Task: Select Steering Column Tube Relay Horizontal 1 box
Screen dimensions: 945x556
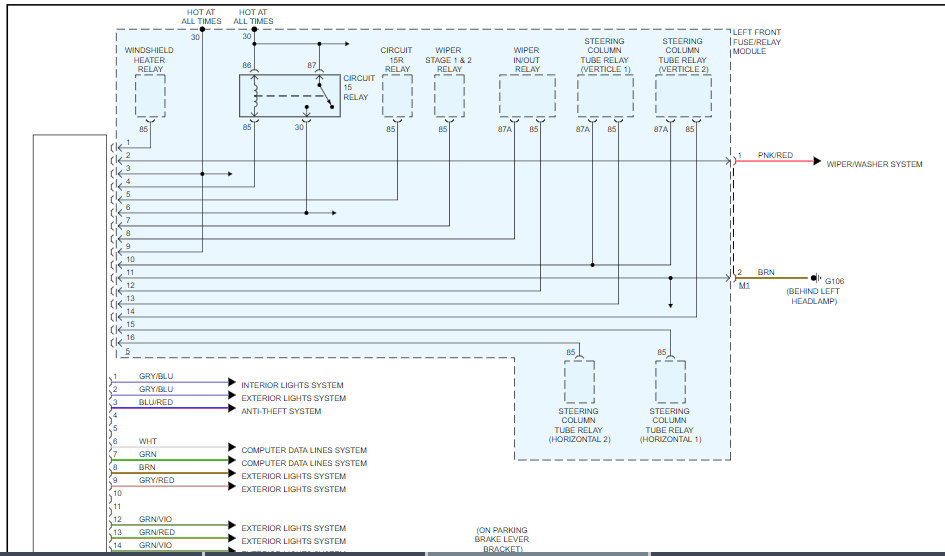Action: (x=670, y=382)
